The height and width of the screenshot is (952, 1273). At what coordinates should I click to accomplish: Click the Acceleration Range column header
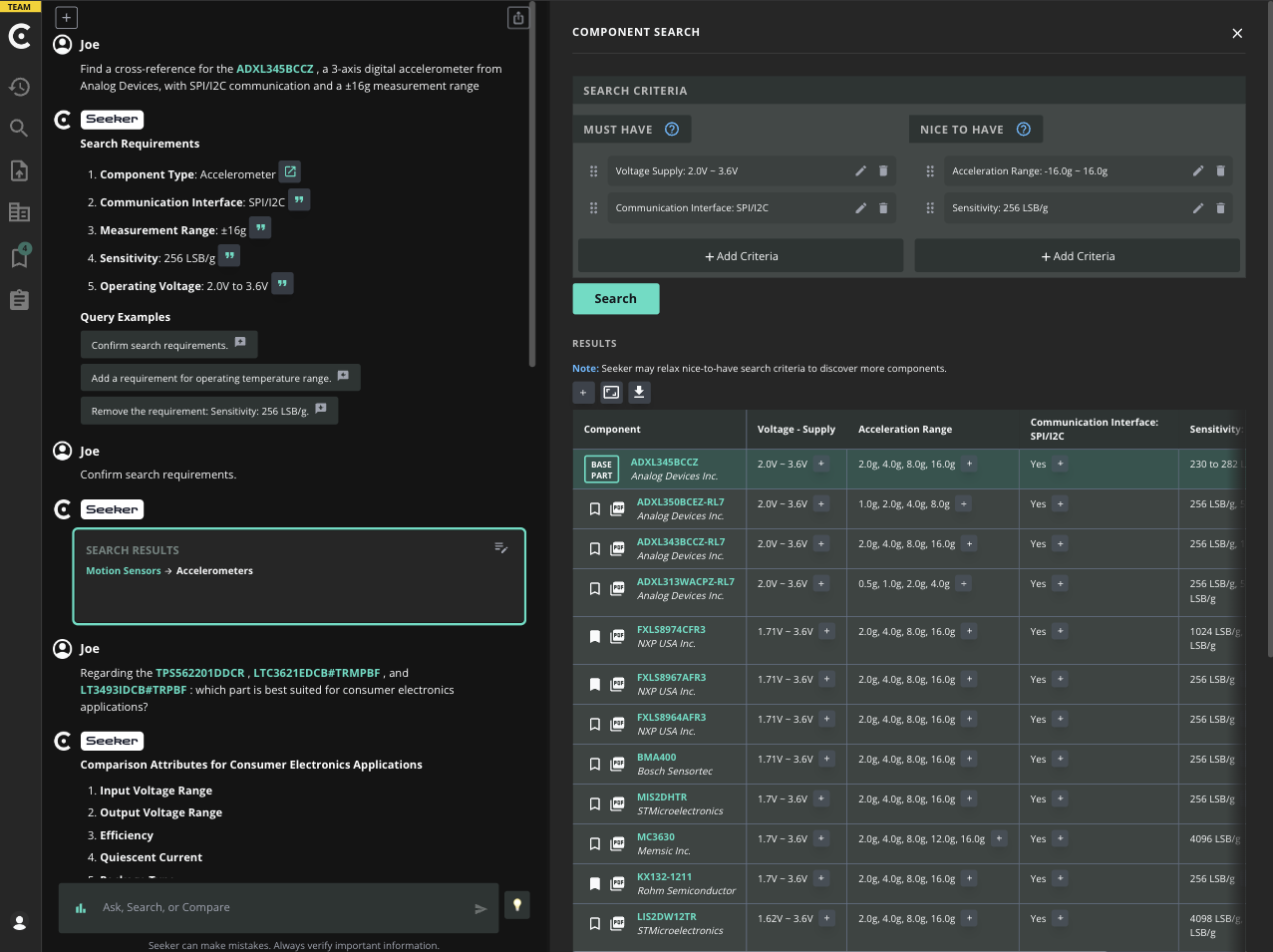tap(905, 430)
